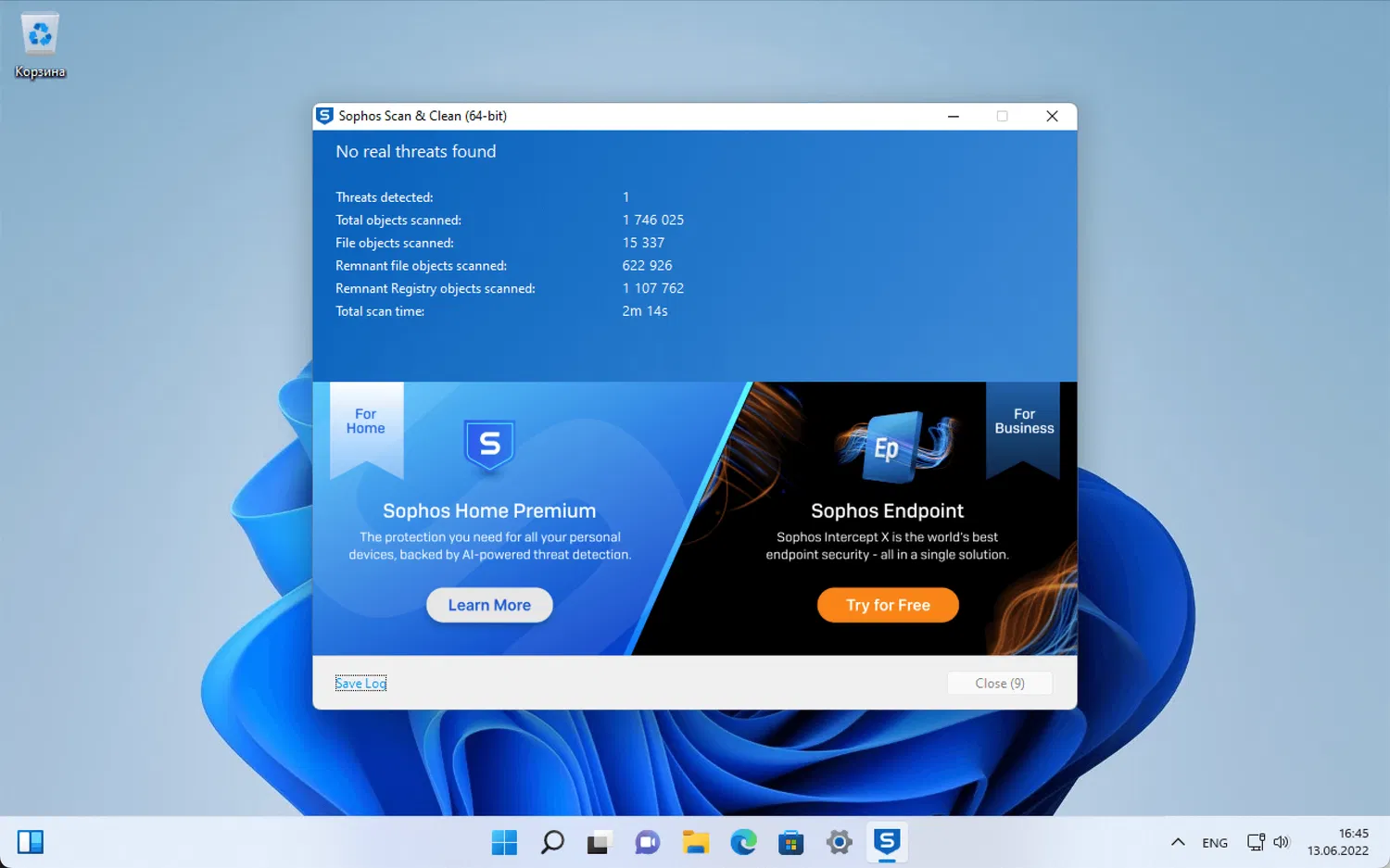Click the For Home ribbon banner

coord(366,431)
